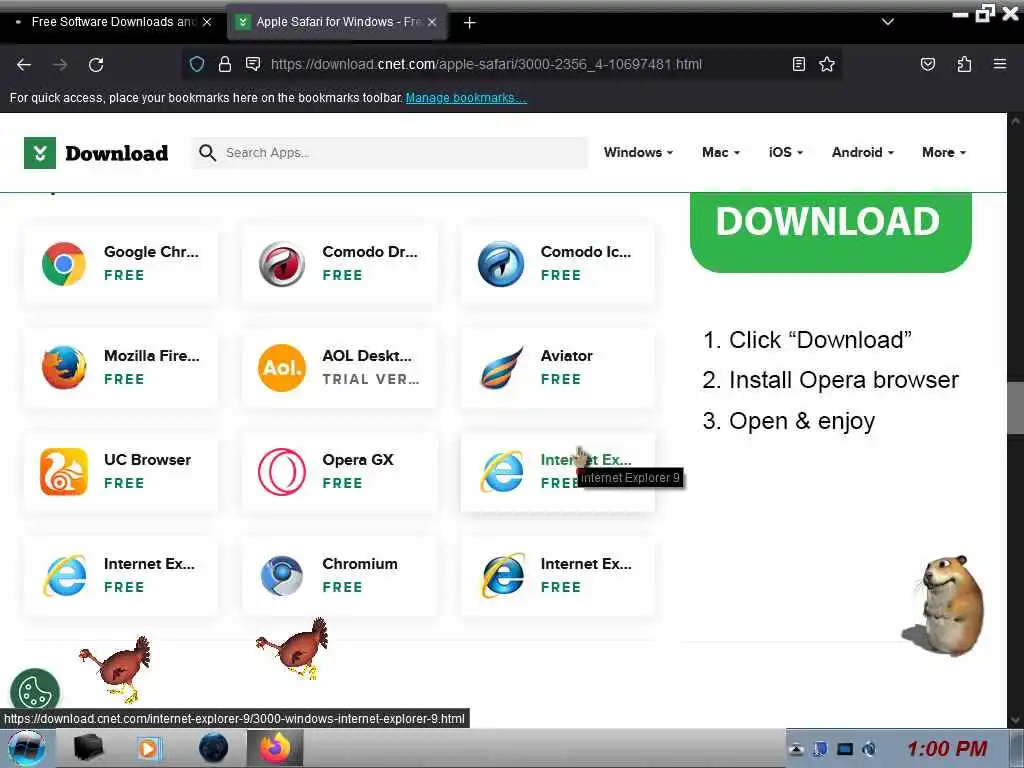1024x768 pixels.
Task: Click the taskbar clock showing 1:00 PM
Action: click(x=947, y=749)
